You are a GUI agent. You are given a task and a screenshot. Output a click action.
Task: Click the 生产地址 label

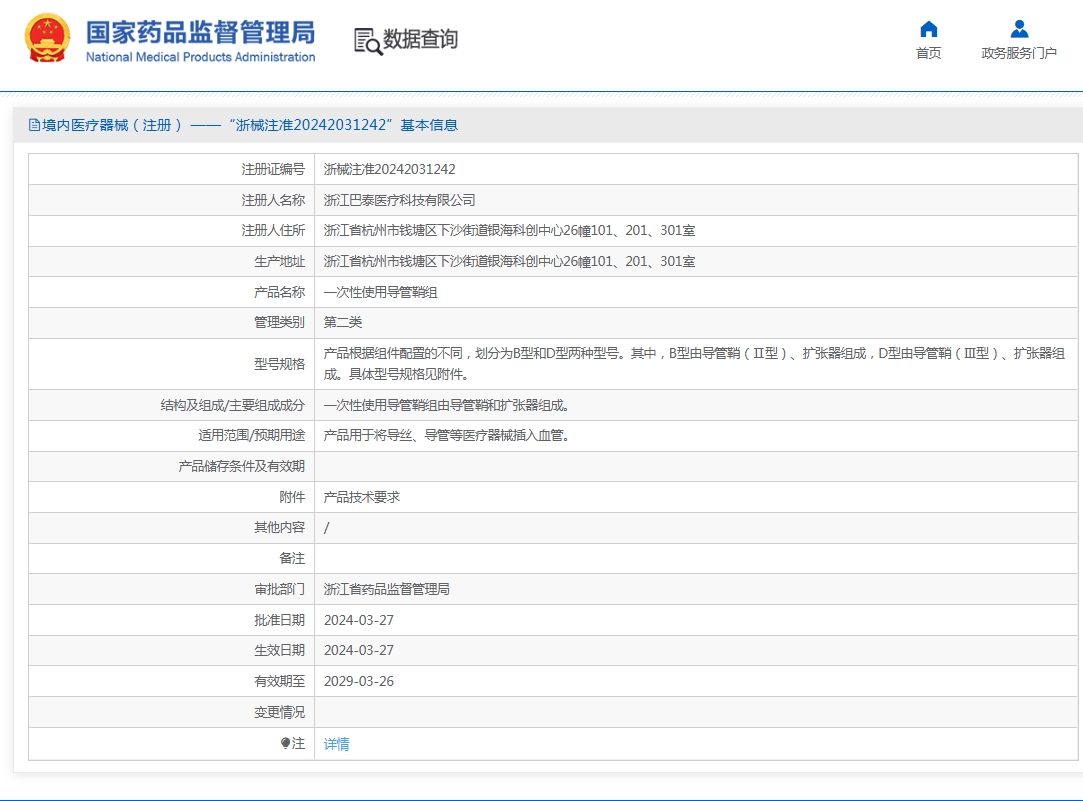[279, 262]
